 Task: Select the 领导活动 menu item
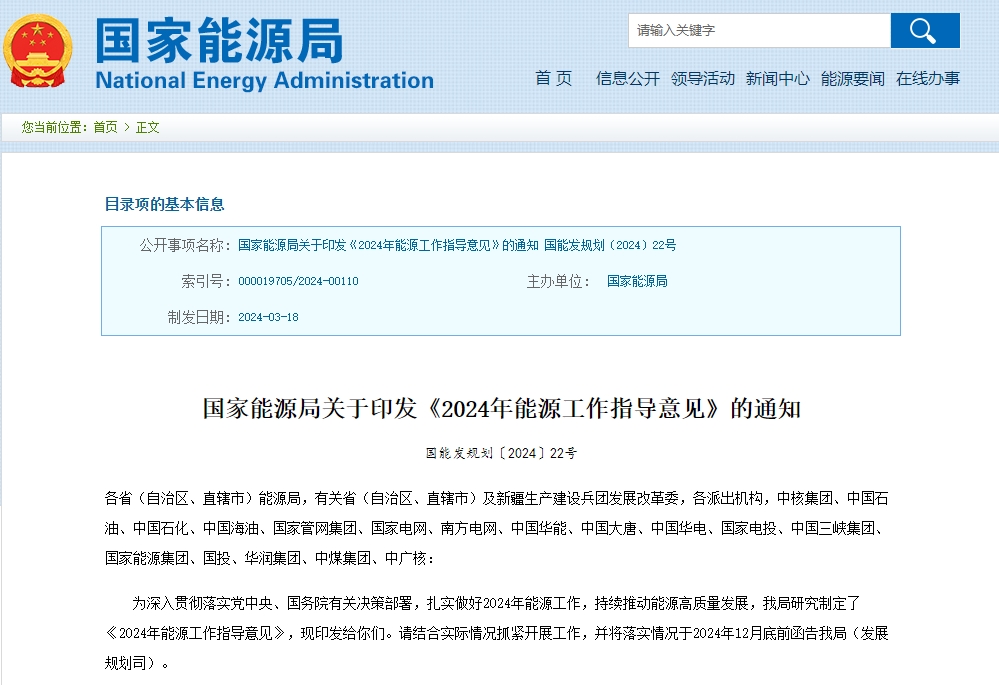(703, 80)
